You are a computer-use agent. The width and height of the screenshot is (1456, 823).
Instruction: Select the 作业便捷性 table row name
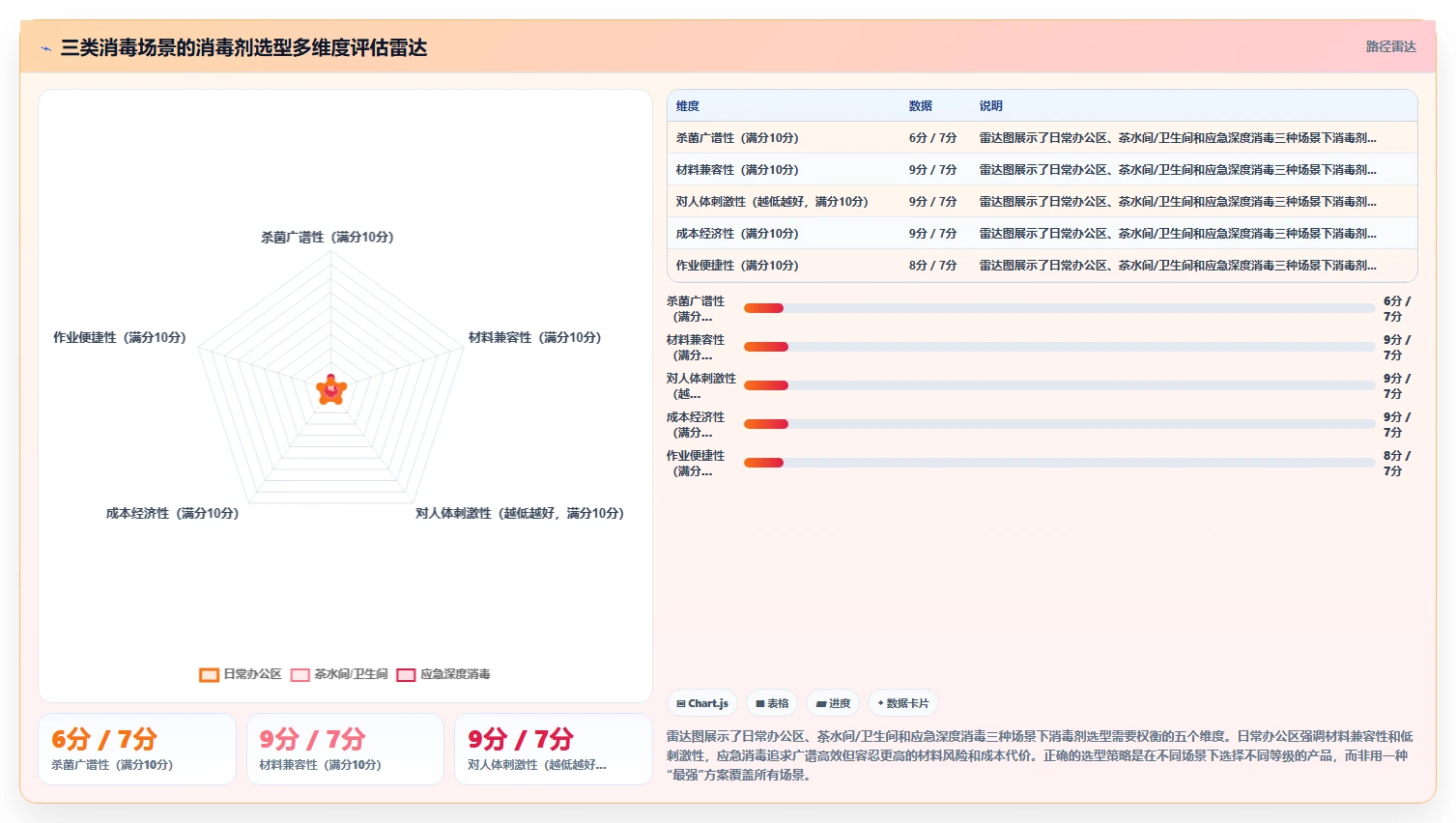[737, 266]
